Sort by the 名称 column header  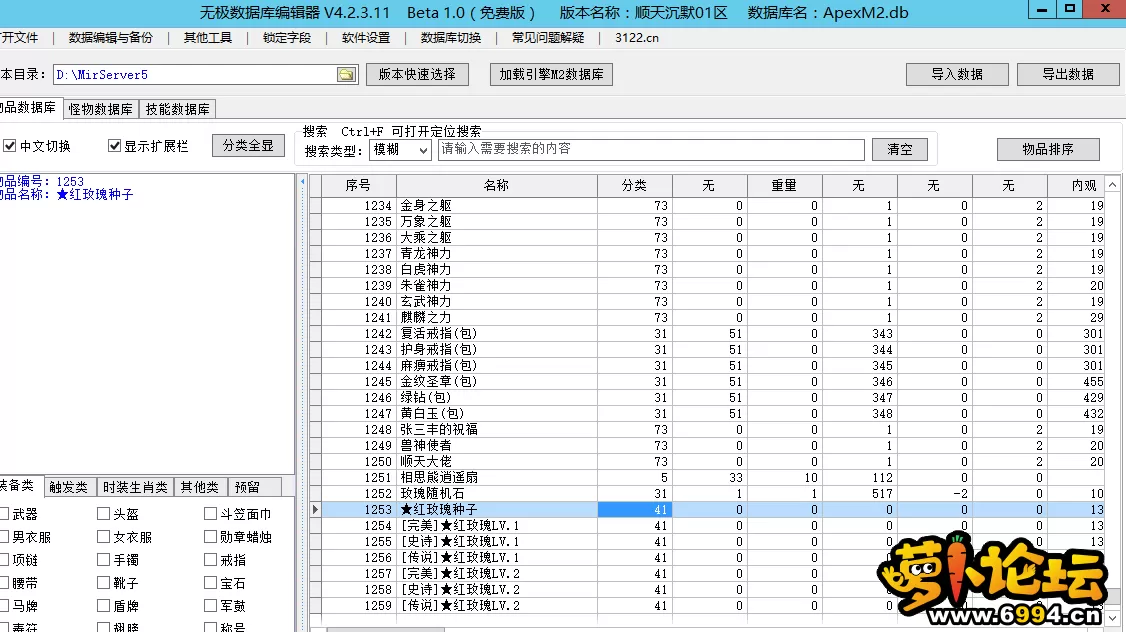(x=496, y=186)
